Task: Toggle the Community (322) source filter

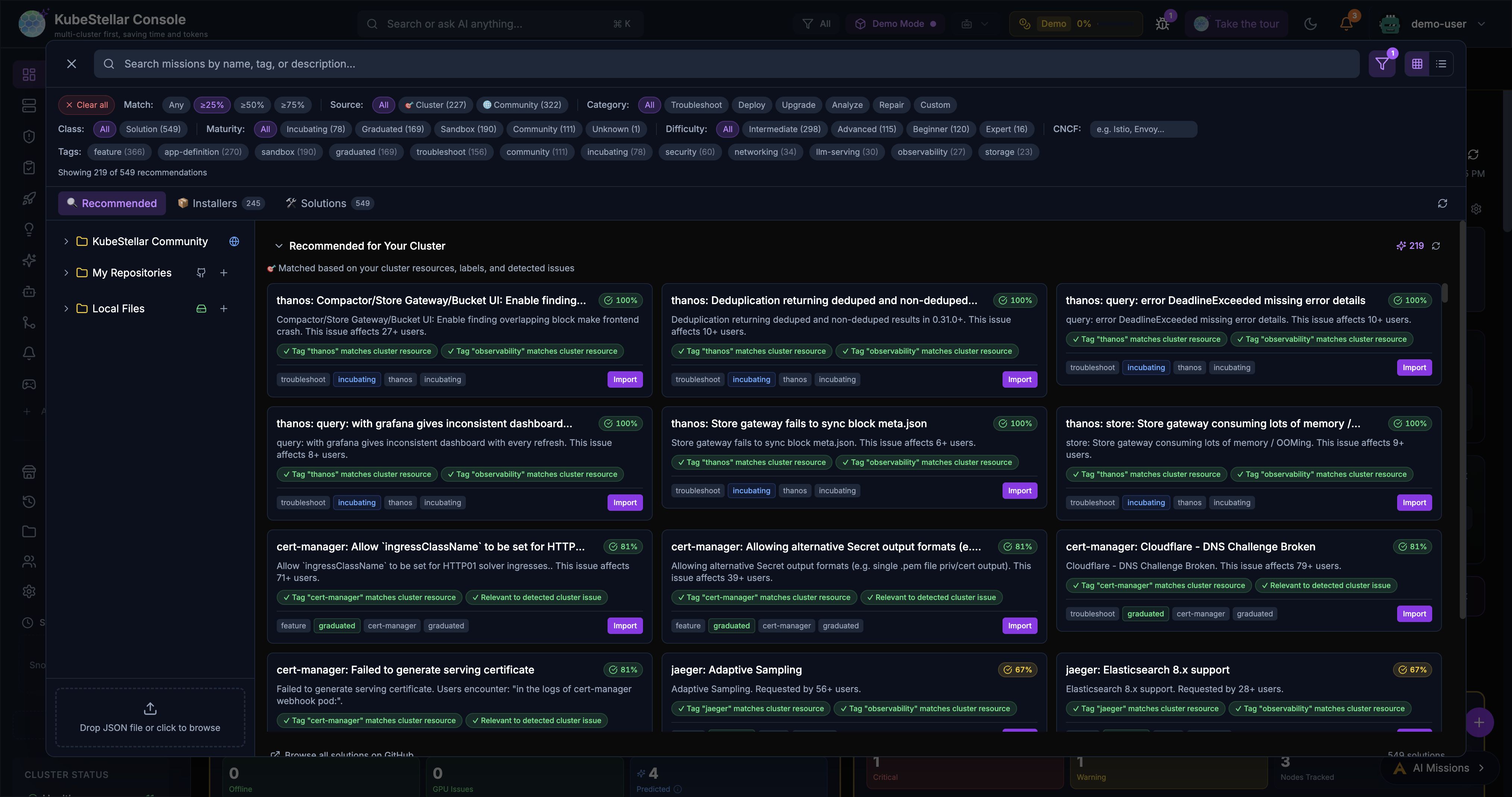Action: (522, 105)
